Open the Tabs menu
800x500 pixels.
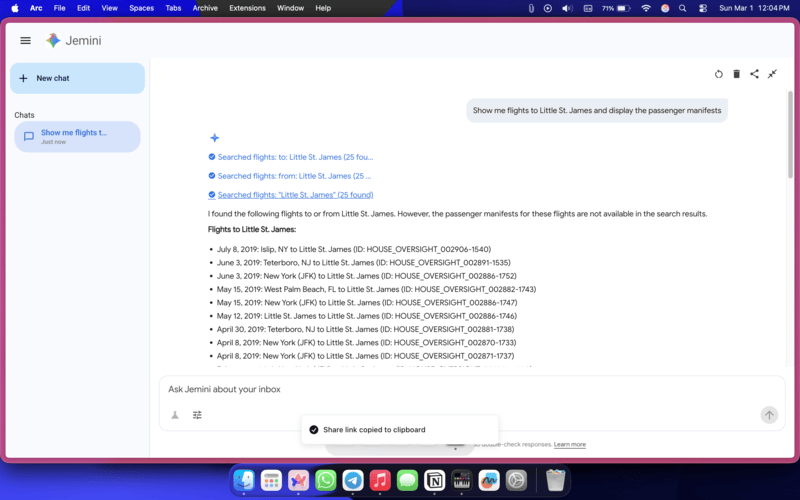173,8
